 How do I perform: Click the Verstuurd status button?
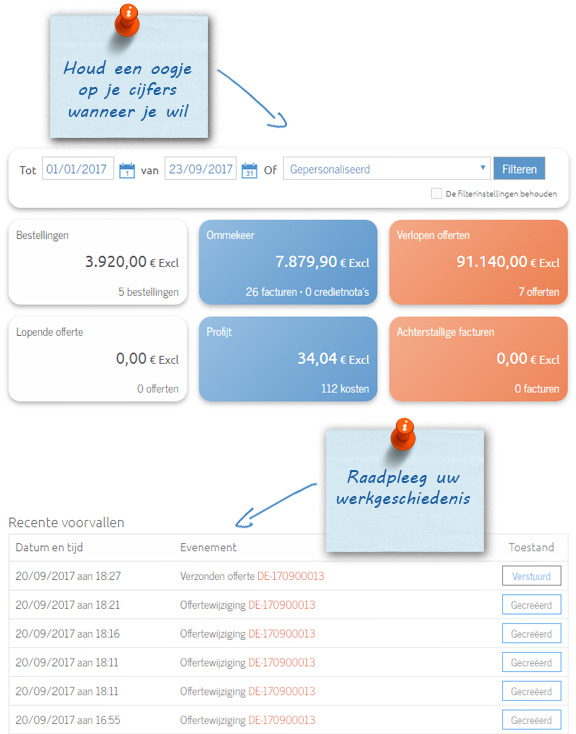pyautogui.click(x=532, y=576)
